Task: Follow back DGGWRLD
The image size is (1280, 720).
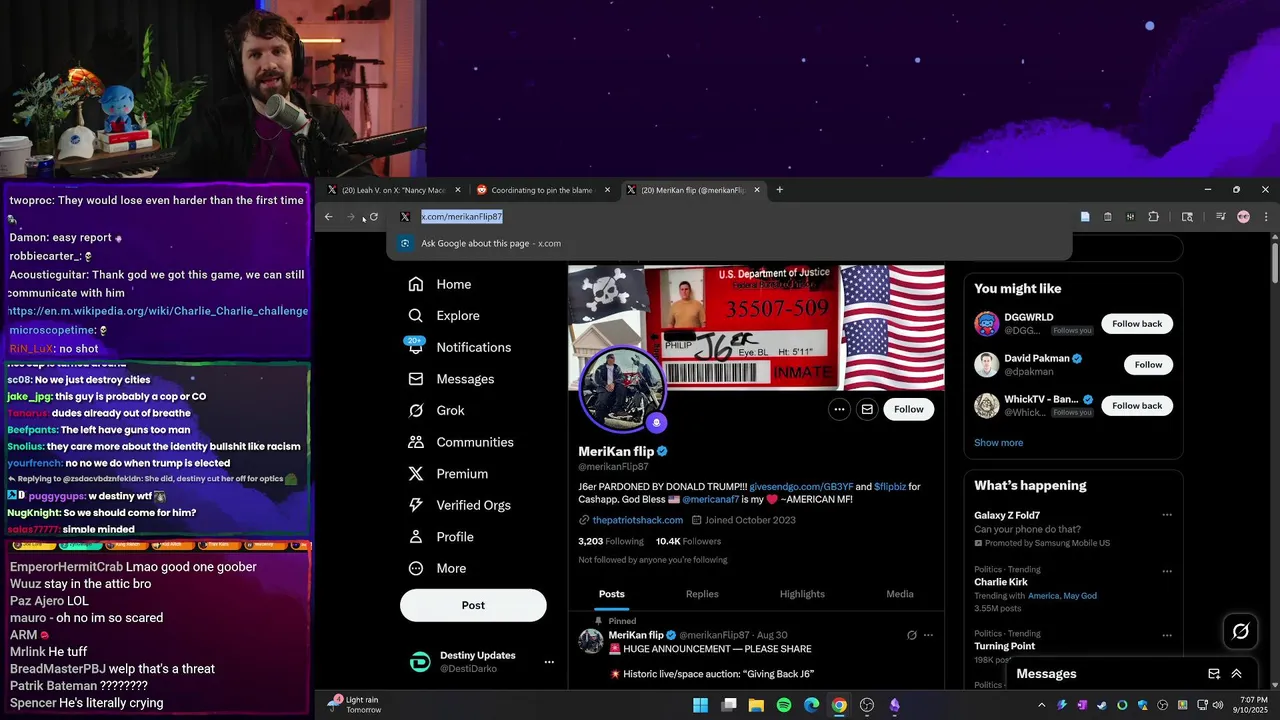Action: pyautogui.click(x=1137, y=324)
